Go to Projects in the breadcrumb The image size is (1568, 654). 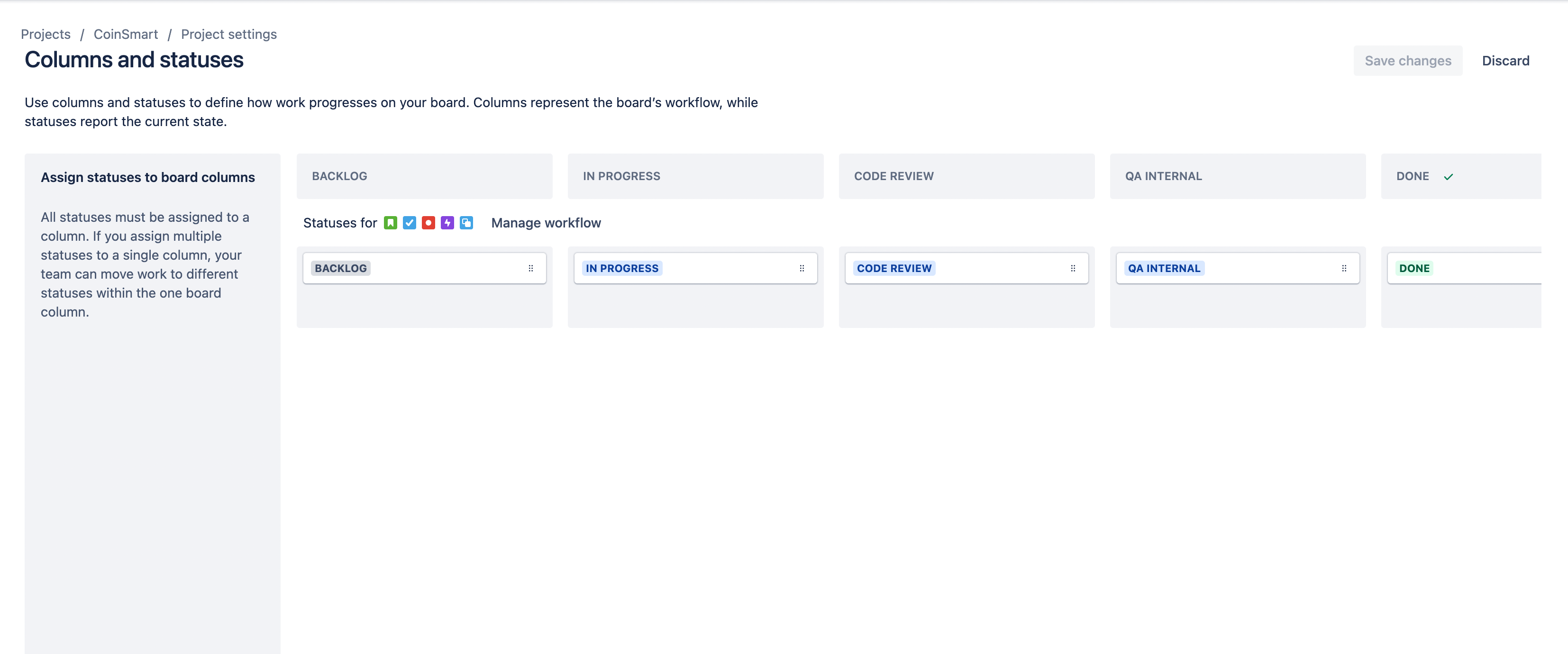46,34
